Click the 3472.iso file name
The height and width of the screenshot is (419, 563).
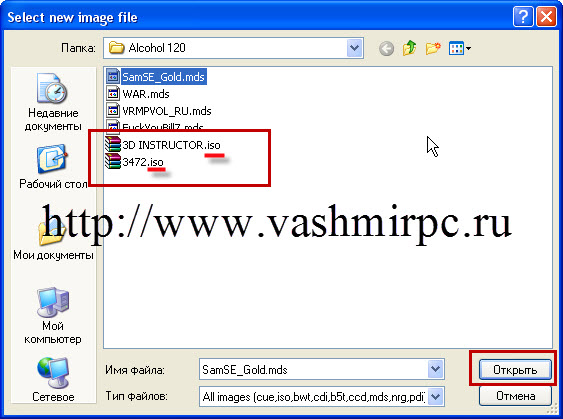pyautogui.click(x=143, y=162)
